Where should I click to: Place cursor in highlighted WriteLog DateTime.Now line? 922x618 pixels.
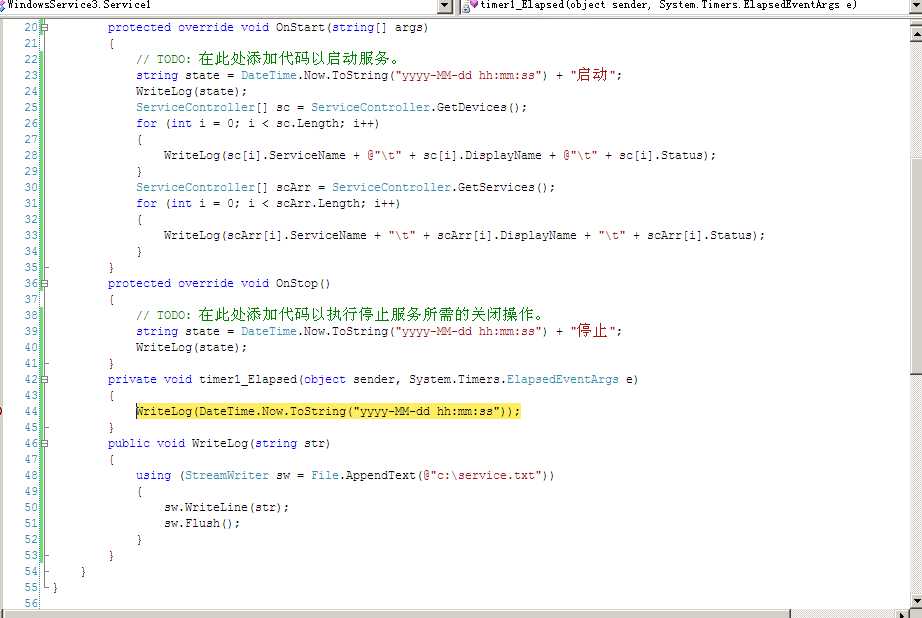point(328,411)
